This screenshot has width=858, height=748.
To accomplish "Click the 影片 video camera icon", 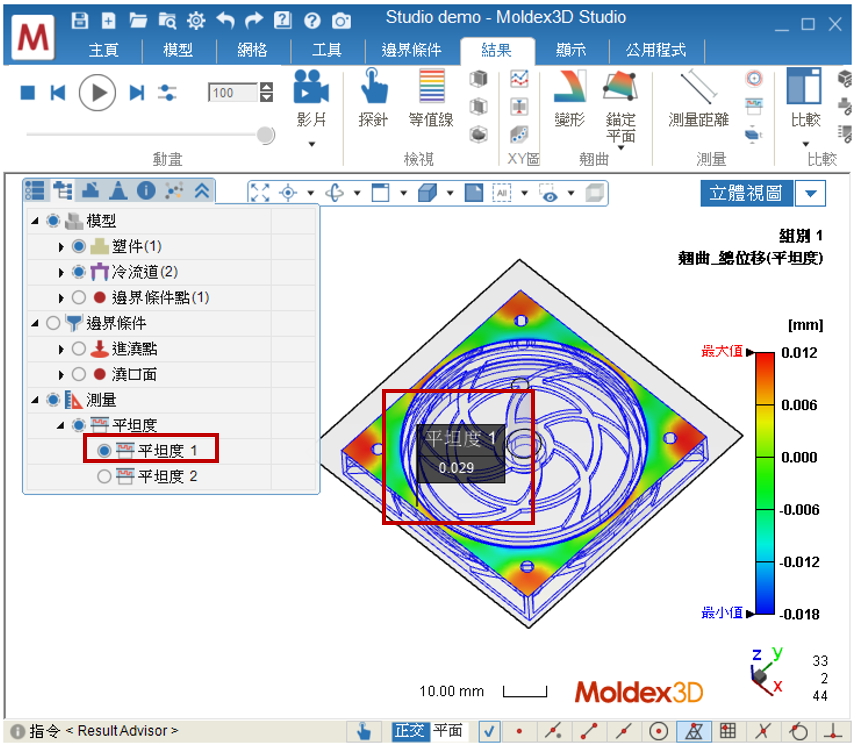I will [x=312, y=89].
